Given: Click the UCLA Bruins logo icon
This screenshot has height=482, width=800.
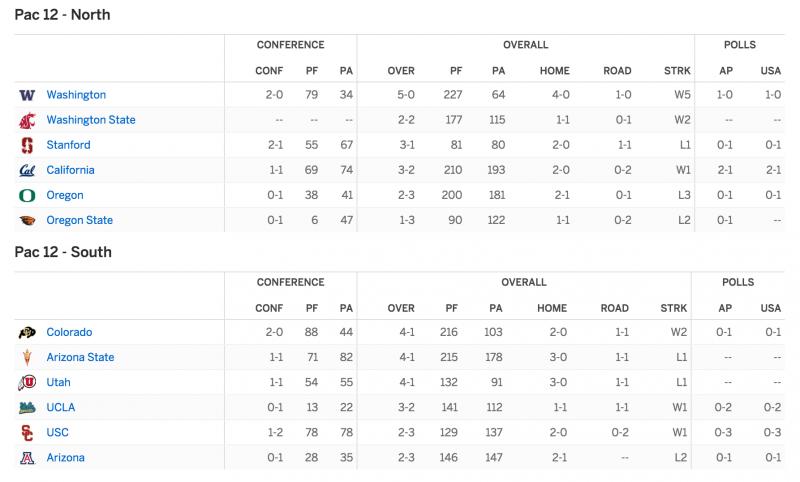Looking at the screenshot, I should pos(27,408).
